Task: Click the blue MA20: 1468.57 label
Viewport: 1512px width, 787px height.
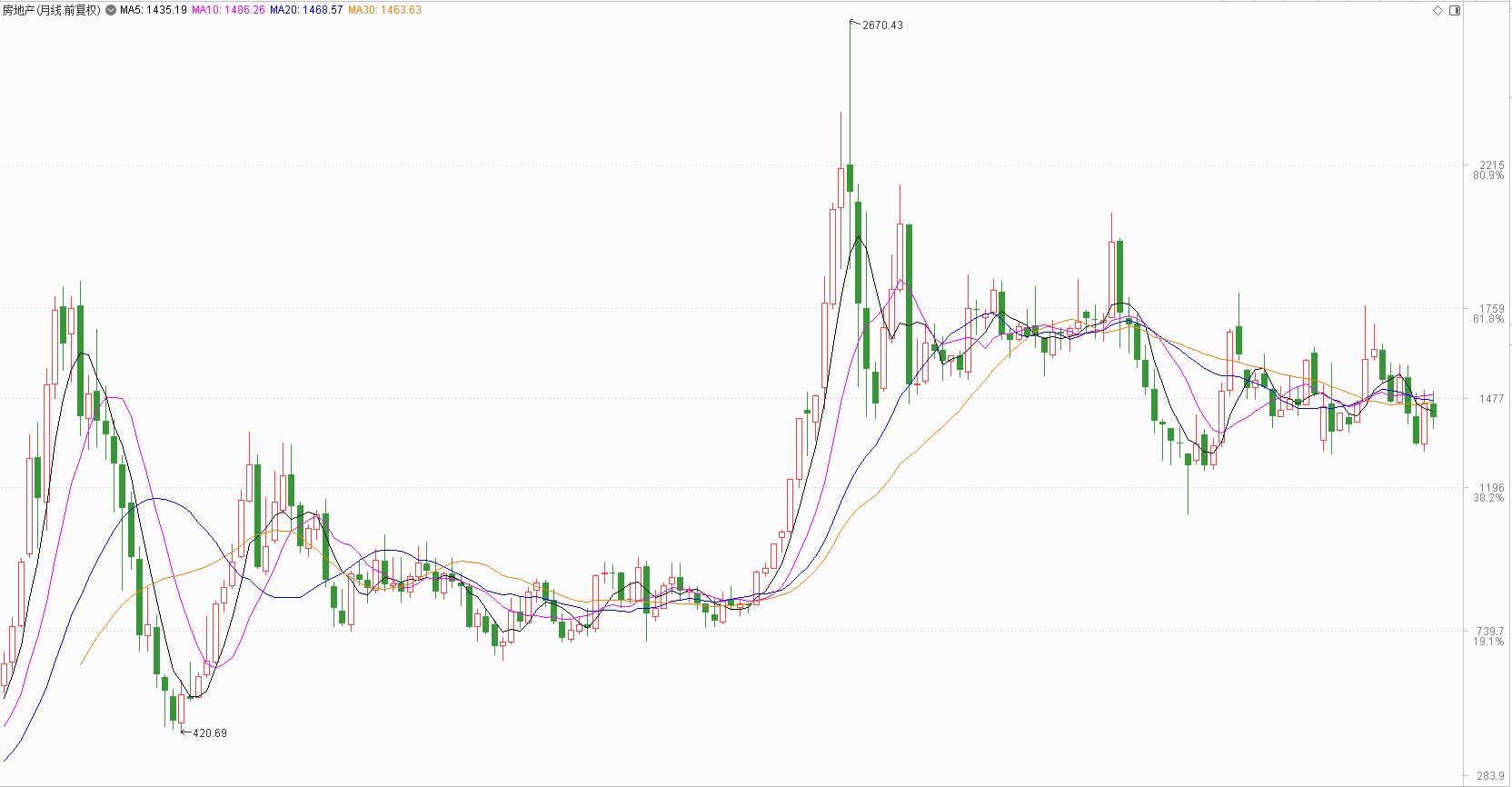Action: click(306, 10)
